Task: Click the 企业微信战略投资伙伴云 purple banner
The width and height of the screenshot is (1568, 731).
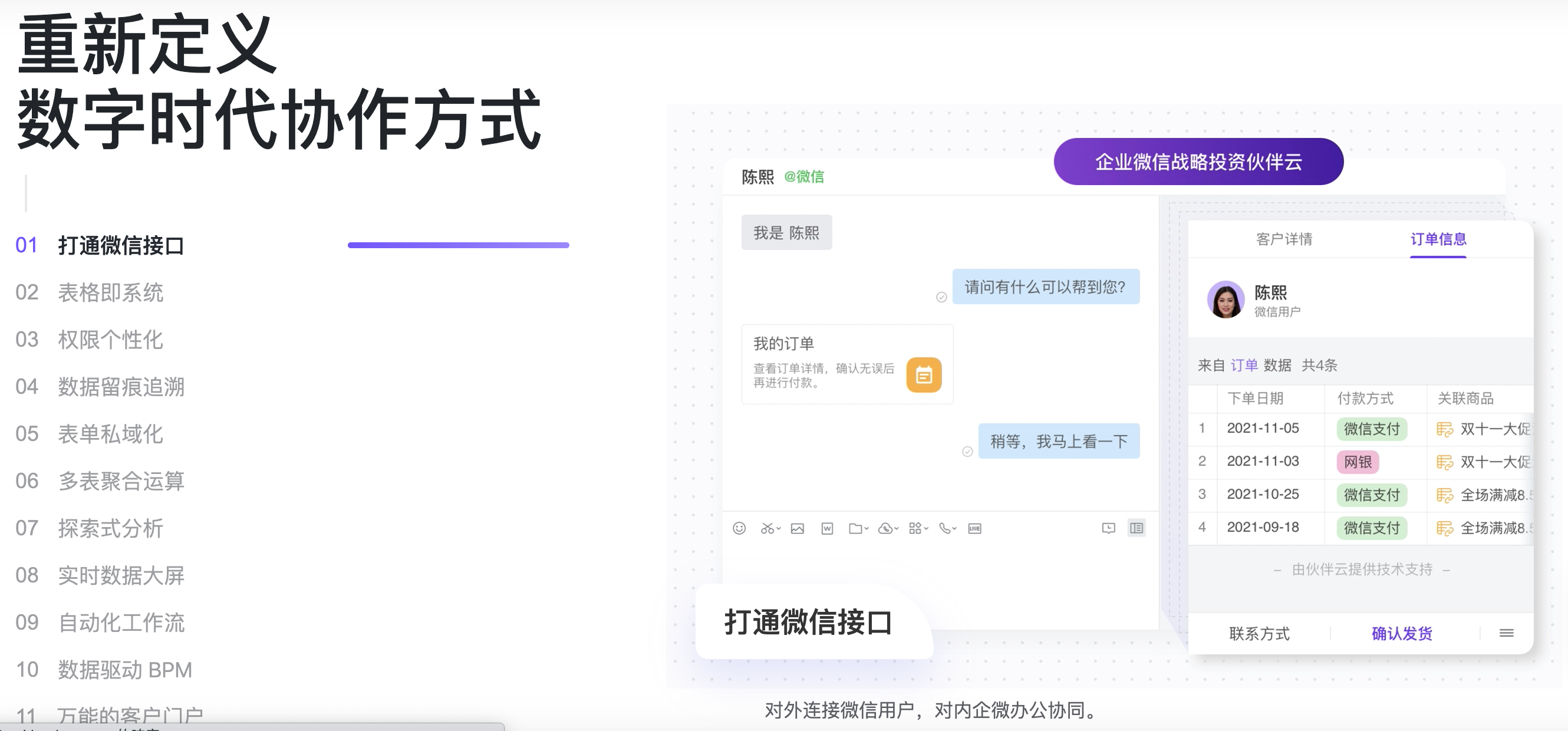Action: [1198, 162]
